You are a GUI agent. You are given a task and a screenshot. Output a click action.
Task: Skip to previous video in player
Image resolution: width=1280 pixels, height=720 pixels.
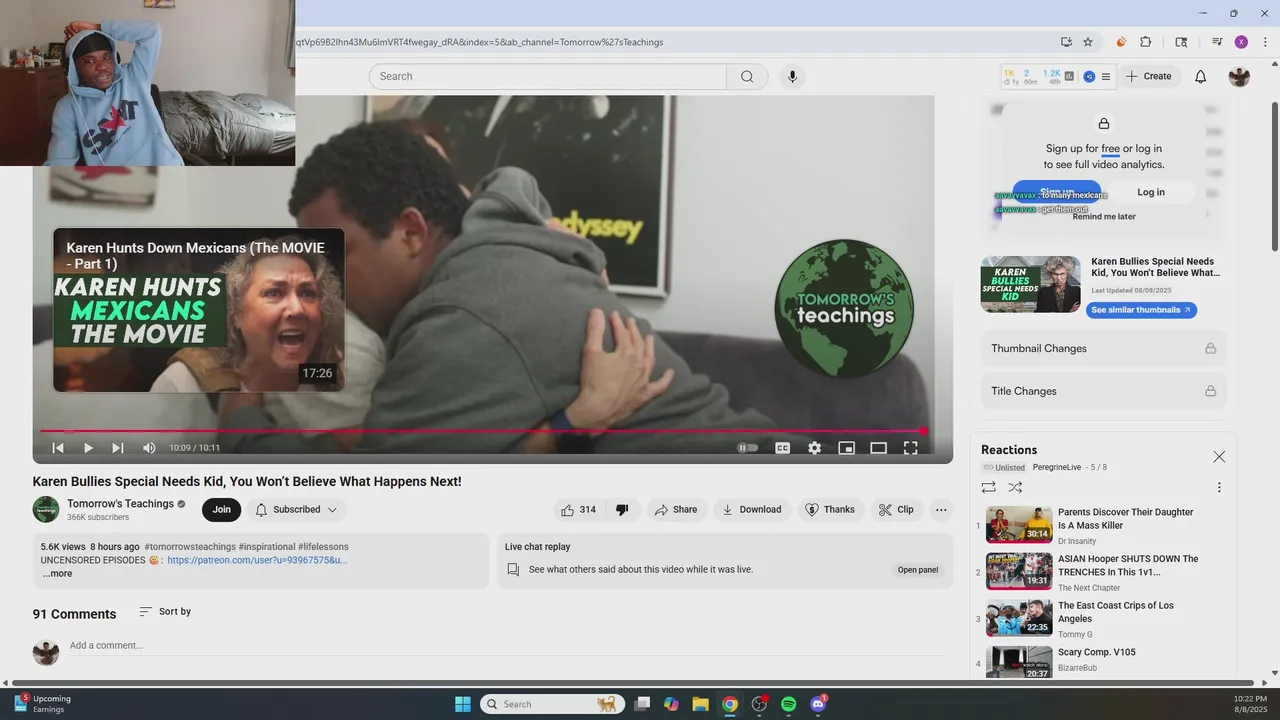pyautogui.click(x=58, y=448)
